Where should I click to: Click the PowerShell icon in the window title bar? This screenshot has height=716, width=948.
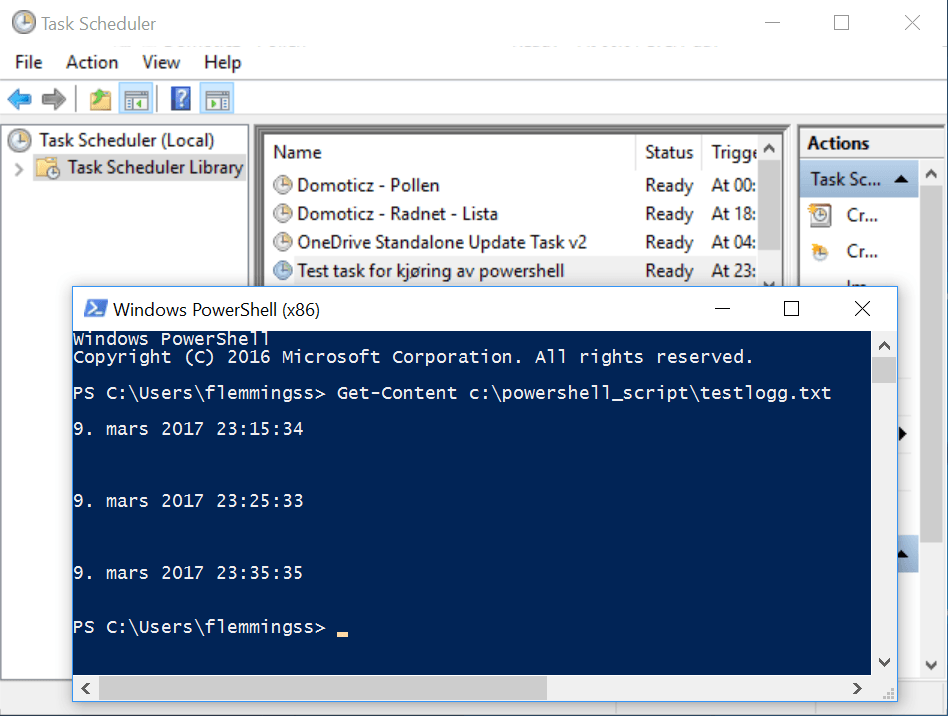coord(96,309)
